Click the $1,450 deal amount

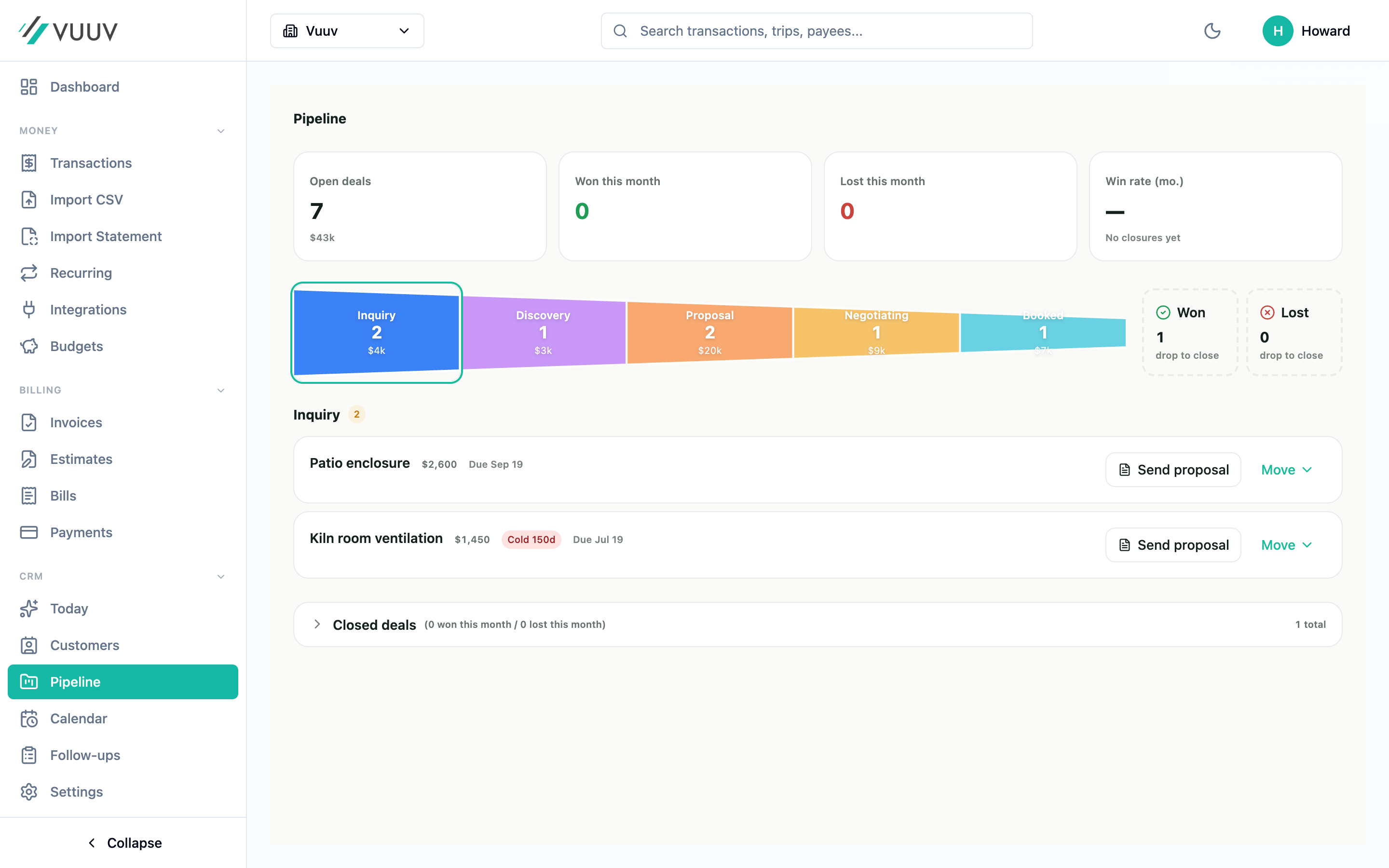coord(472,540)
